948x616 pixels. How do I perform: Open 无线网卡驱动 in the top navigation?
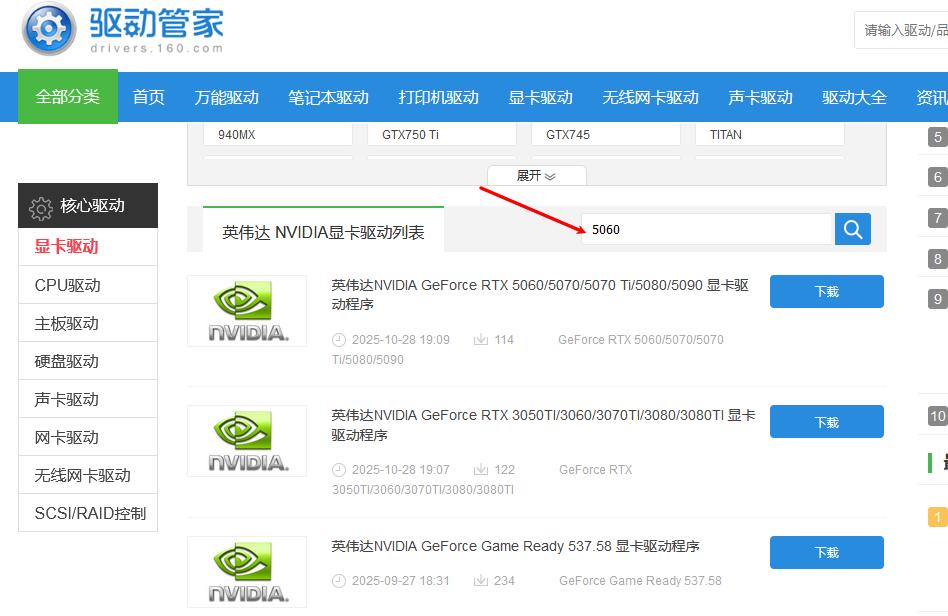[x=651, y=97]
